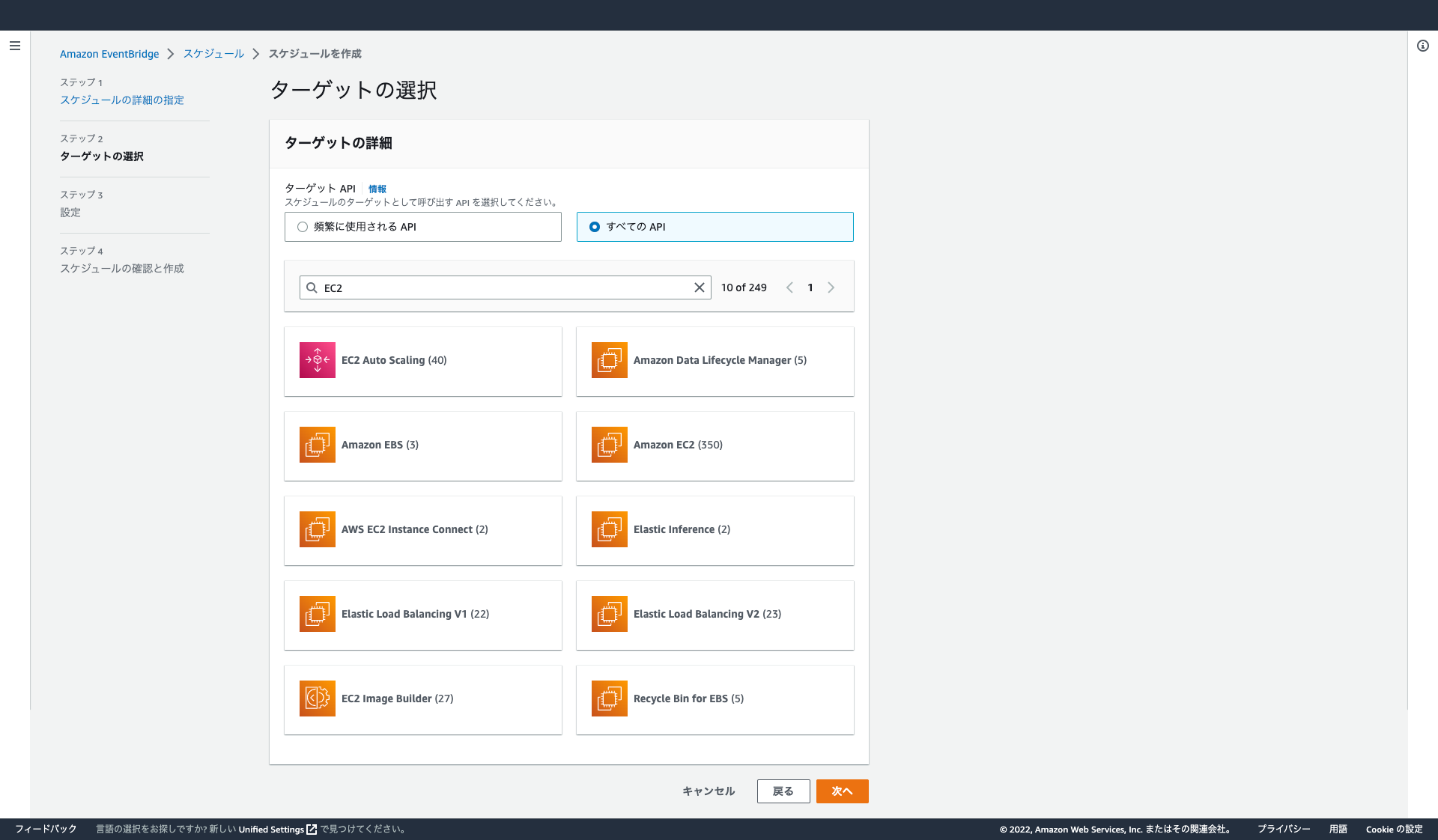Return to ステップ 1 スケジュールの詳細の指定
The height and width of the screenshot is (840, 1438).
coord(122,100)
